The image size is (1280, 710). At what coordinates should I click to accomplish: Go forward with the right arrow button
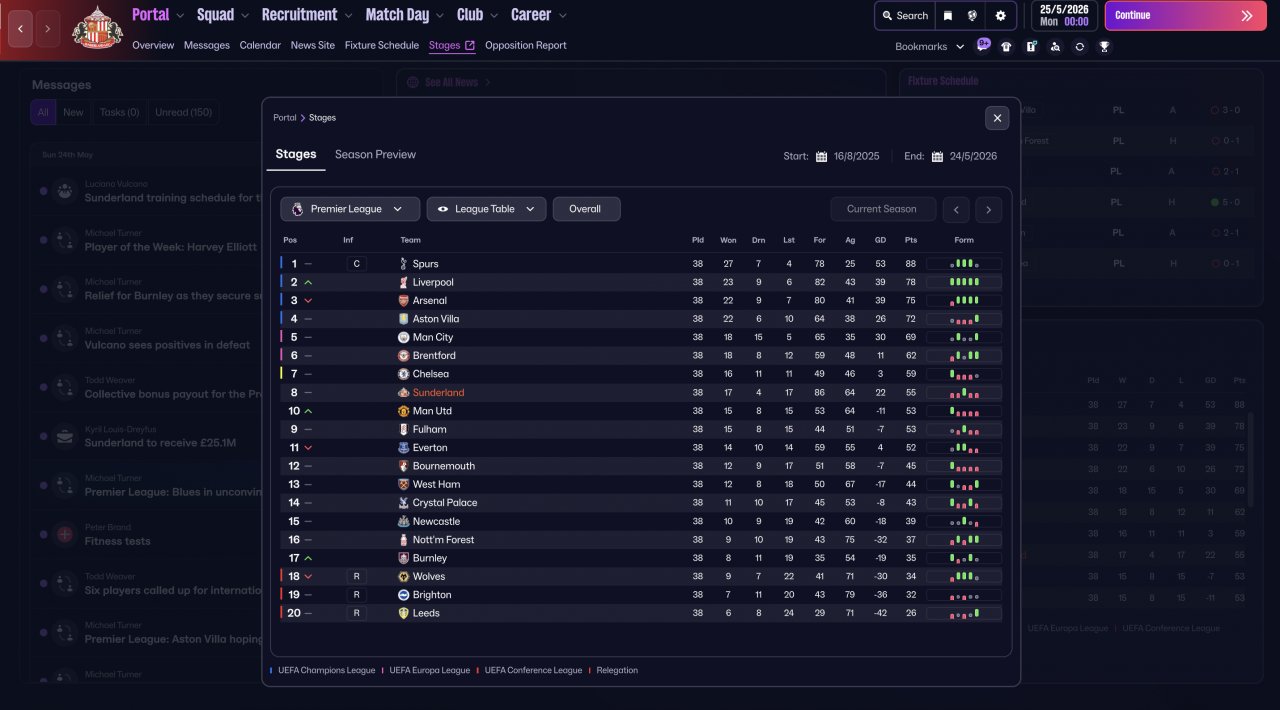pyautogui.click(x=48, y=29)
